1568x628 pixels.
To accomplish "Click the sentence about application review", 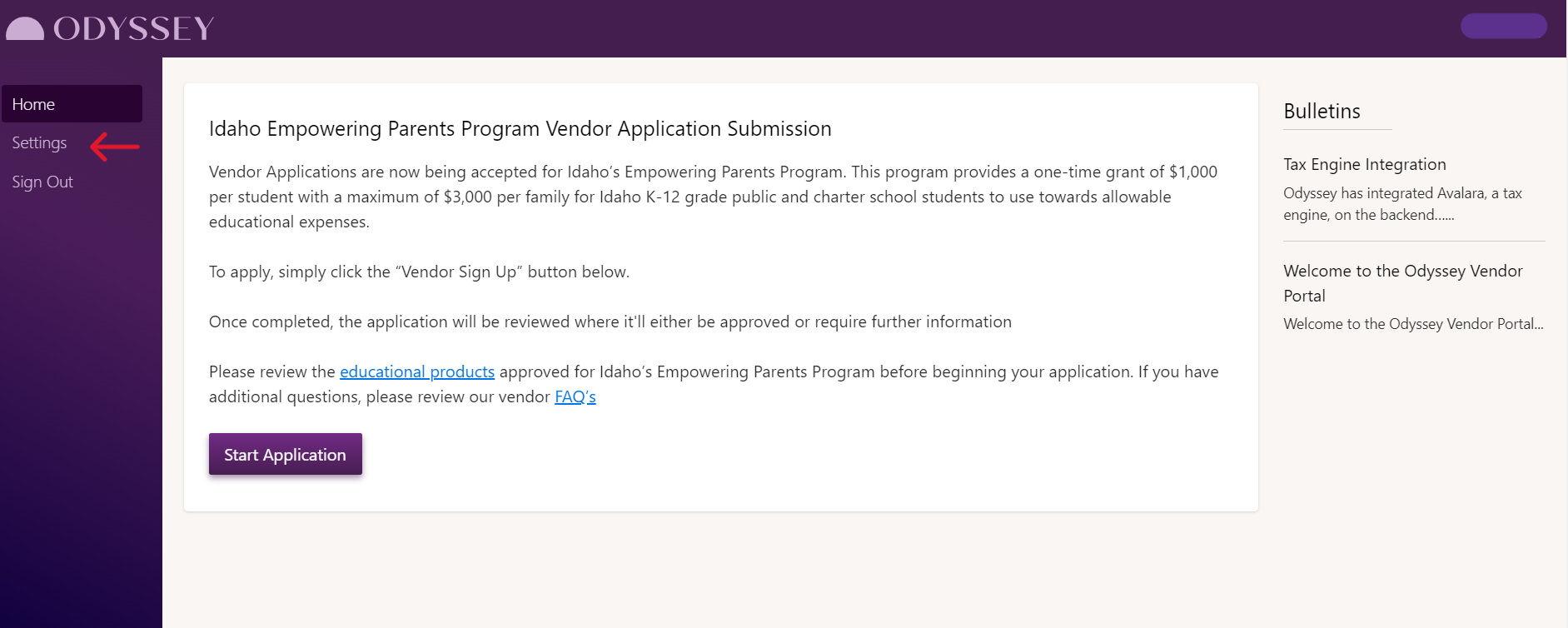I will (610, 321).
